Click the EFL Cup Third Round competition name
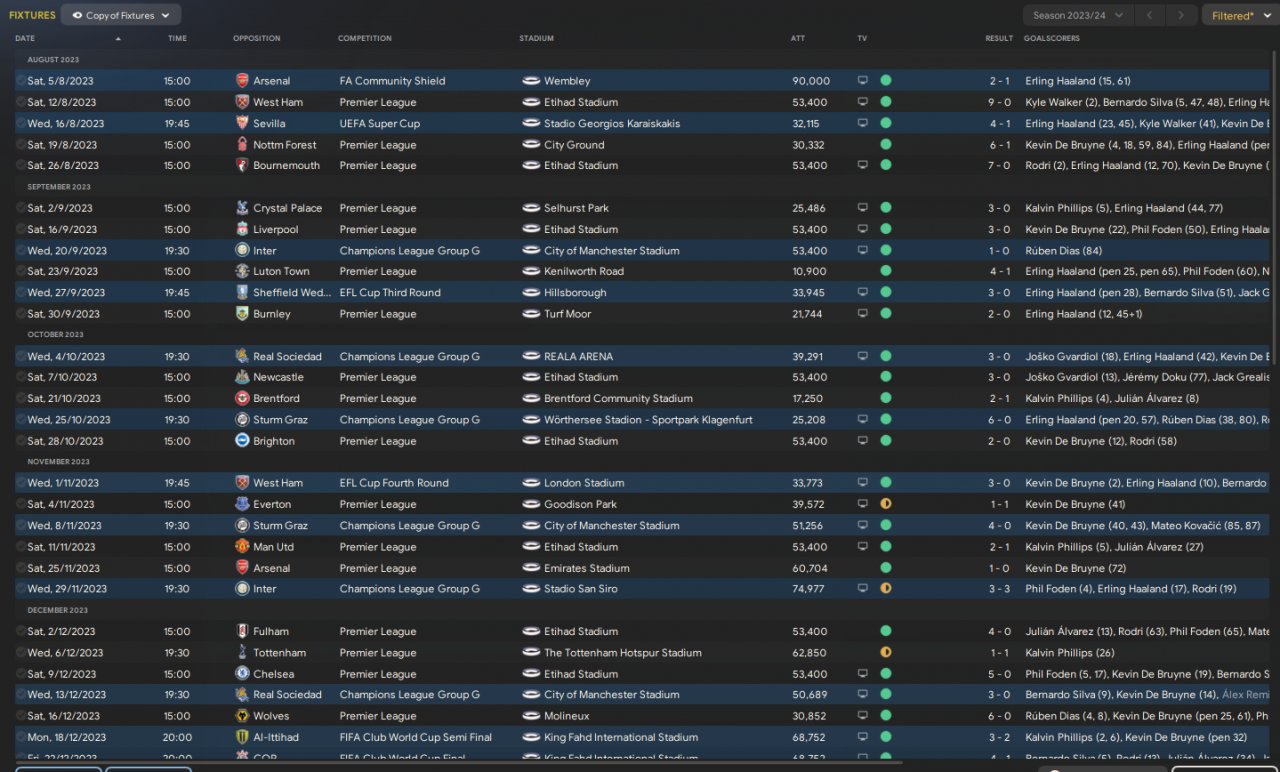This screenshot has height=772, width=1280. pyautogui.click(x=390, y=293)
